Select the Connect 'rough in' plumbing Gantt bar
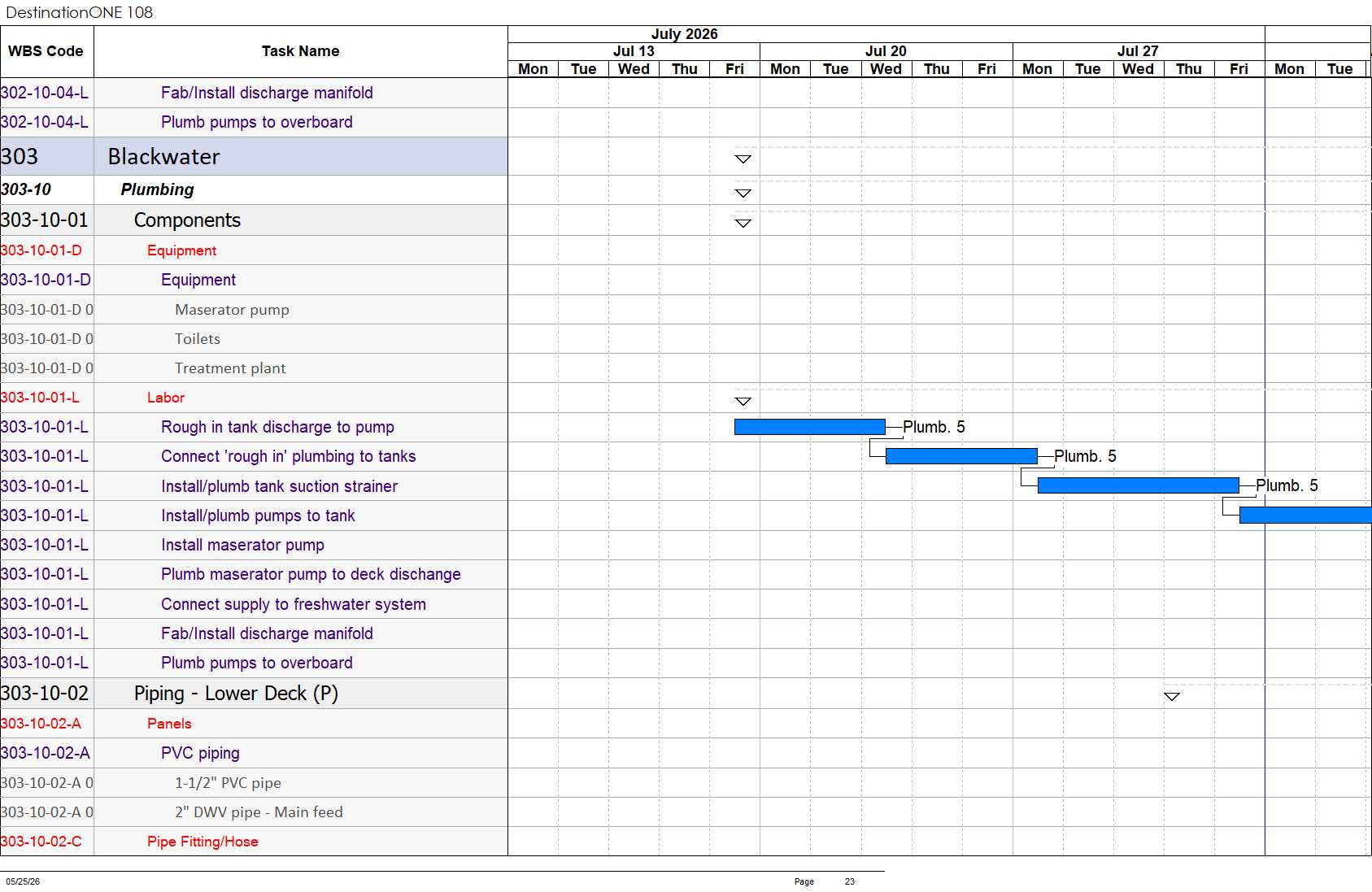1372x892 pixels. click(961, 456)
